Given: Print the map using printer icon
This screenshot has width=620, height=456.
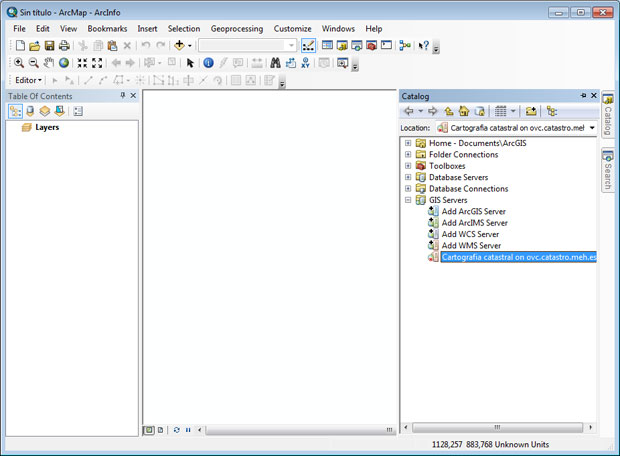Looking at the screenshot, I should pos(64,45).
